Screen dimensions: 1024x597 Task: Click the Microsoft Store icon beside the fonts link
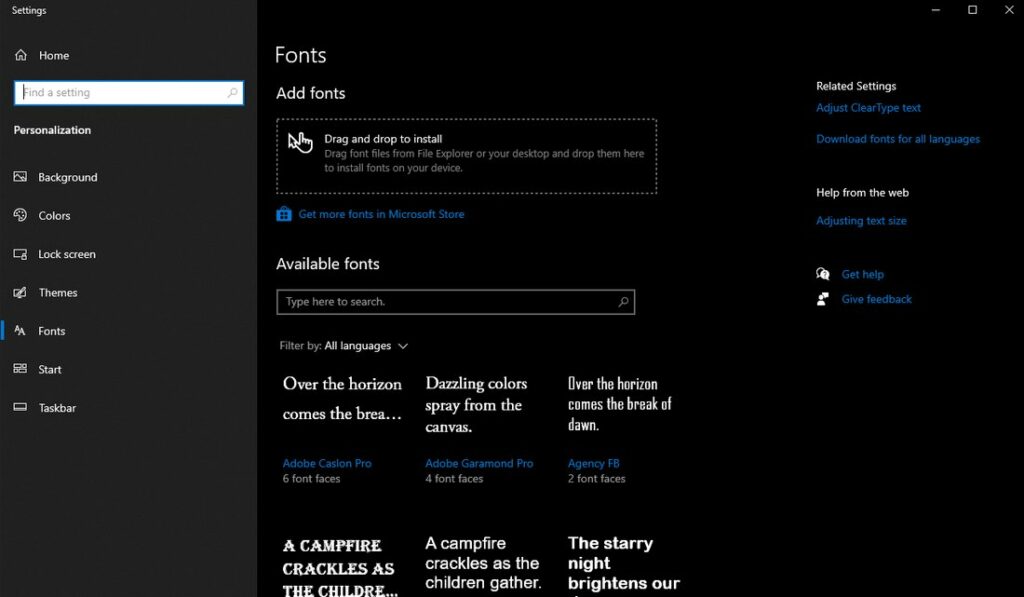click(x=284, y=213)
